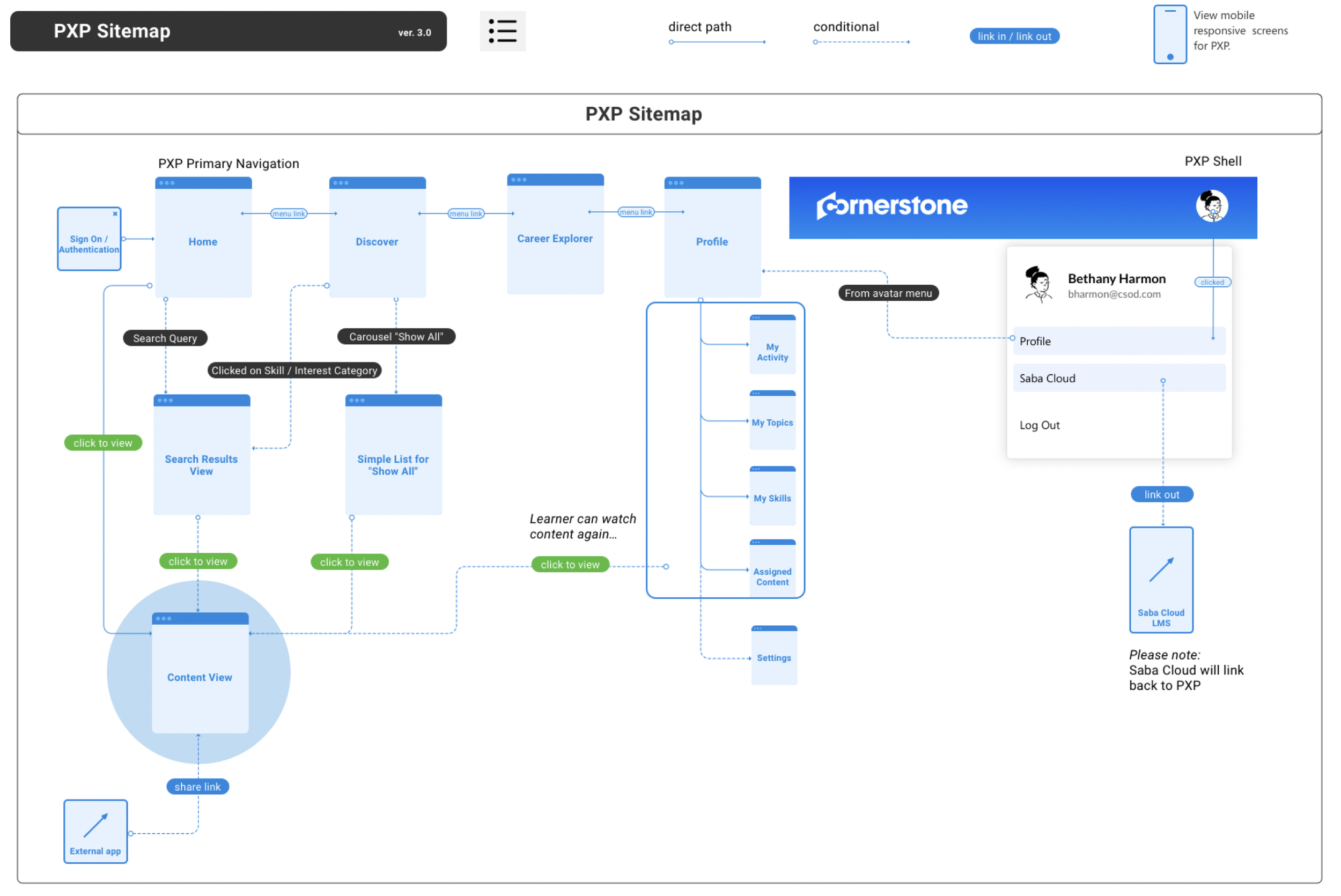The image size is (1341, 896).
Task: Open the Saba Cloud LMS card
Action: (x=1160, y=579)
